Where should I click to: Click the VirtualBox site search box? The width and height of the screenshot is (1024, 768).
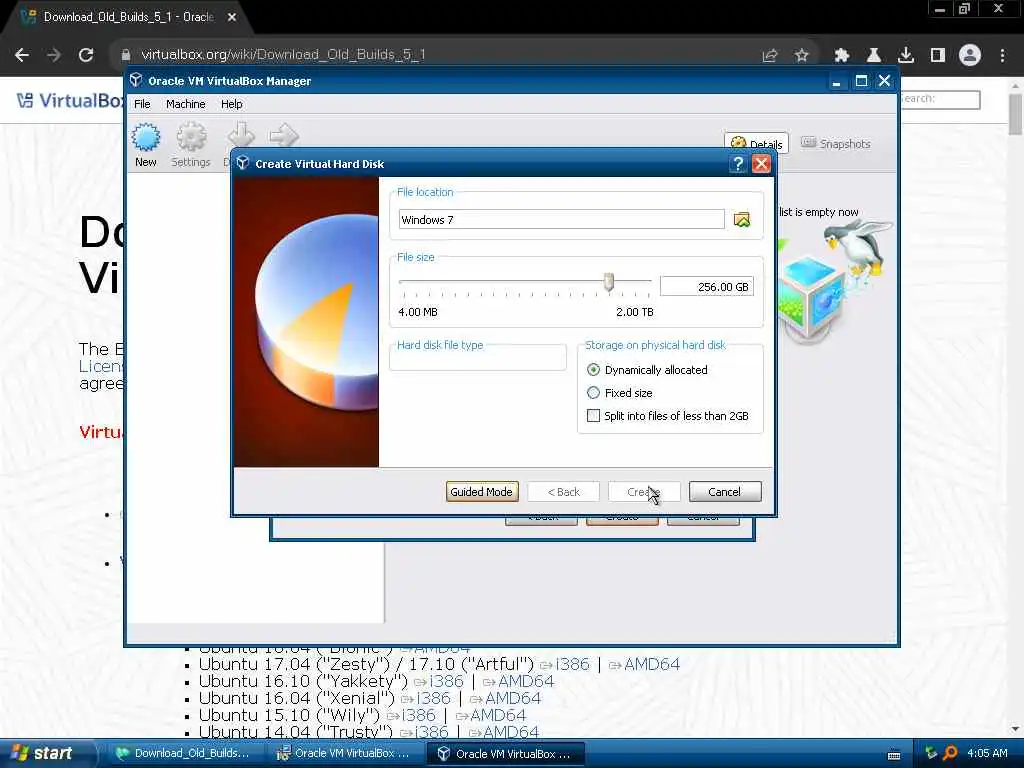(x=939, y=99)
